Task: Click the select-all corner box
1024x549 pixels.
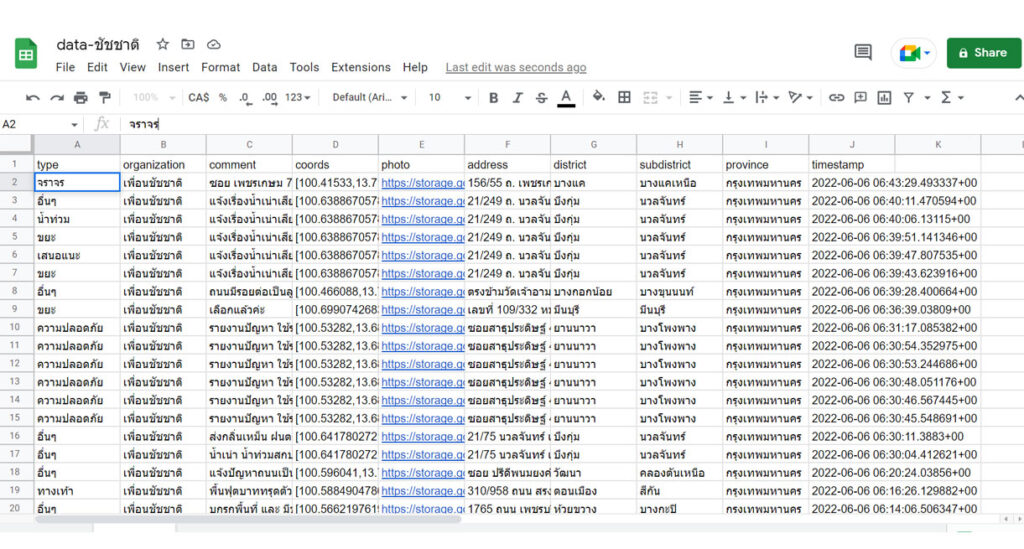Action: point(16,144)
